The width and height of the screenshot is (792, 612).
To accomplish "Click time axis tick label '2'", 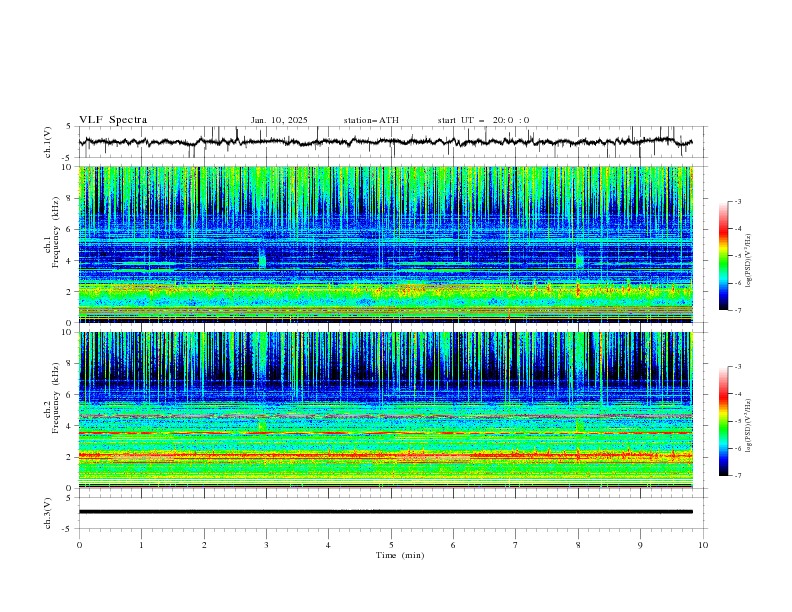I will tap(204, 545).
